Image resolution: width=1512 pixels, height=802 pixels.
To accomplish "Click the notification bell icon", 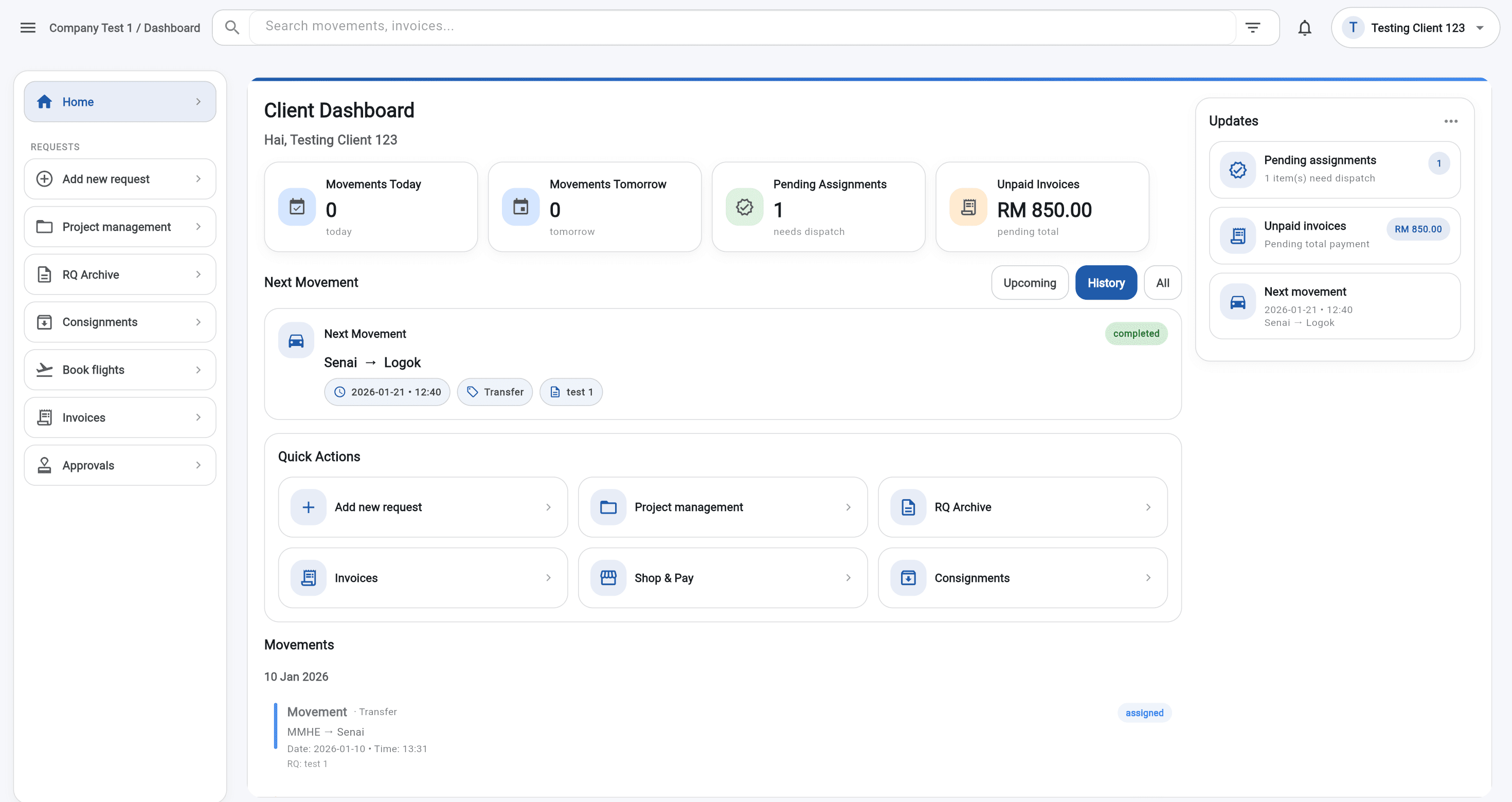I will (x=1304, y=27).
